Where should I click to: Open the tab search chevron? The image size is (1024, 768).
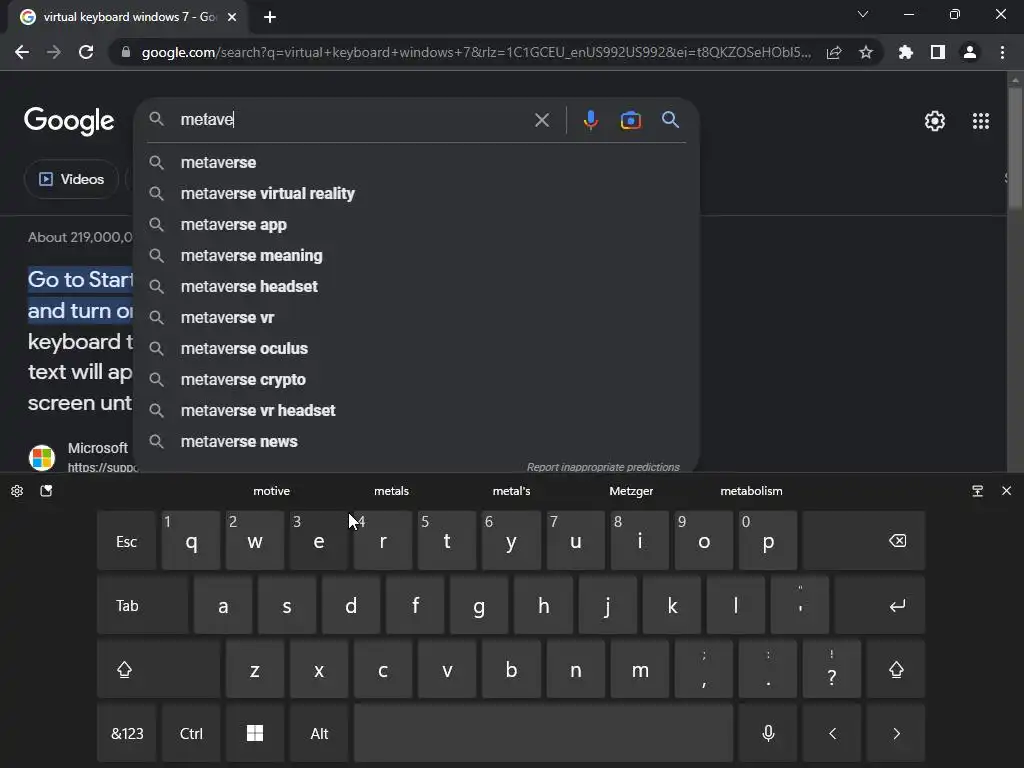click(x=863, y=14)
